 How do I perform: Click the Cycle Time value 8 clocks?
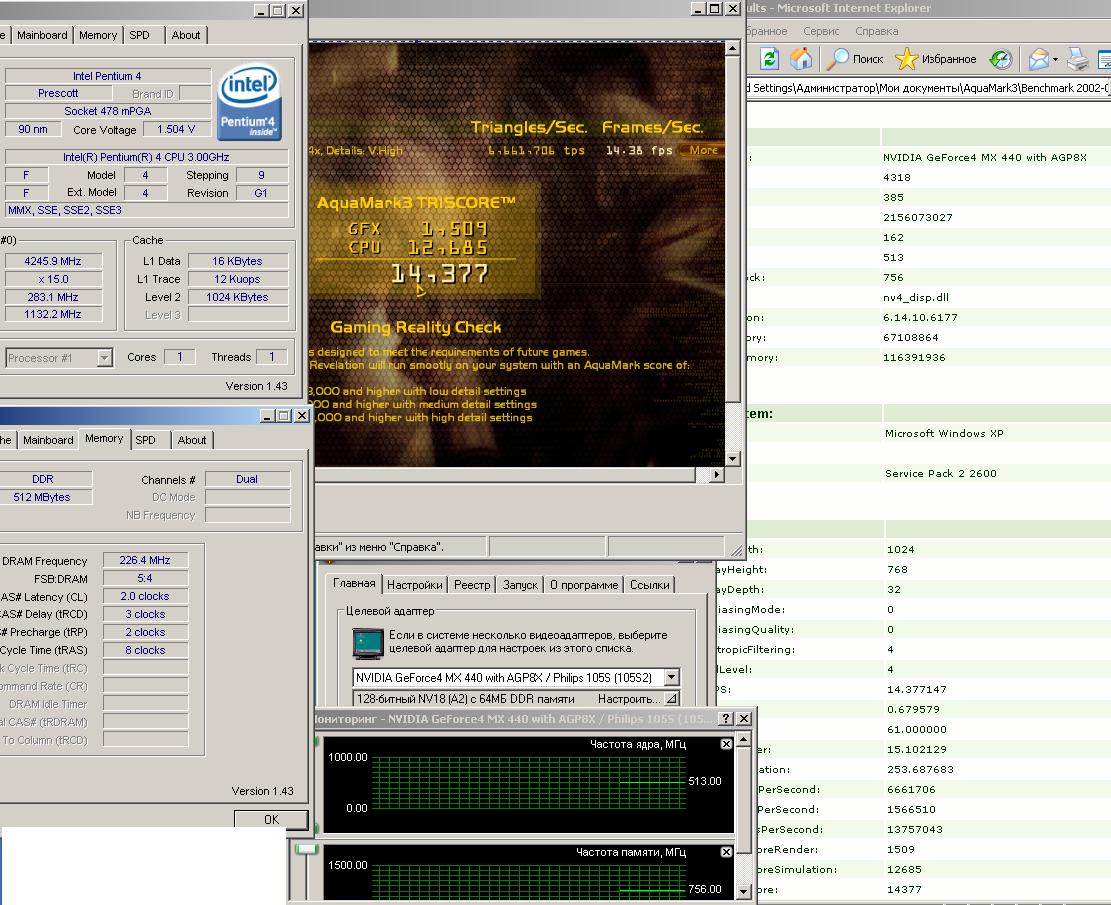(x=145, y=650)
